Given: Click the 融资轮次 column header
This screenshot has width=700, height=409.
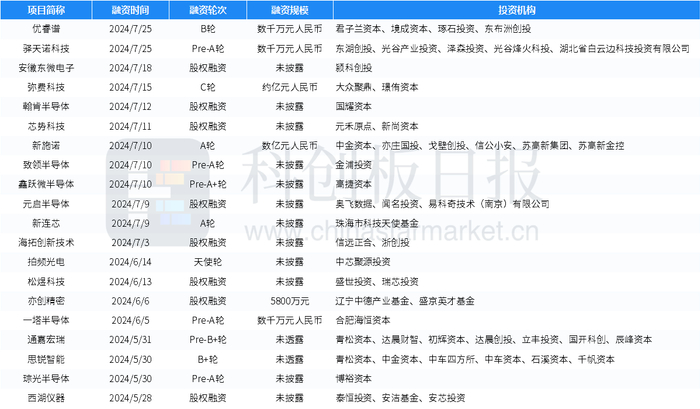Looking at the screenshot, I should pos(208,10).
